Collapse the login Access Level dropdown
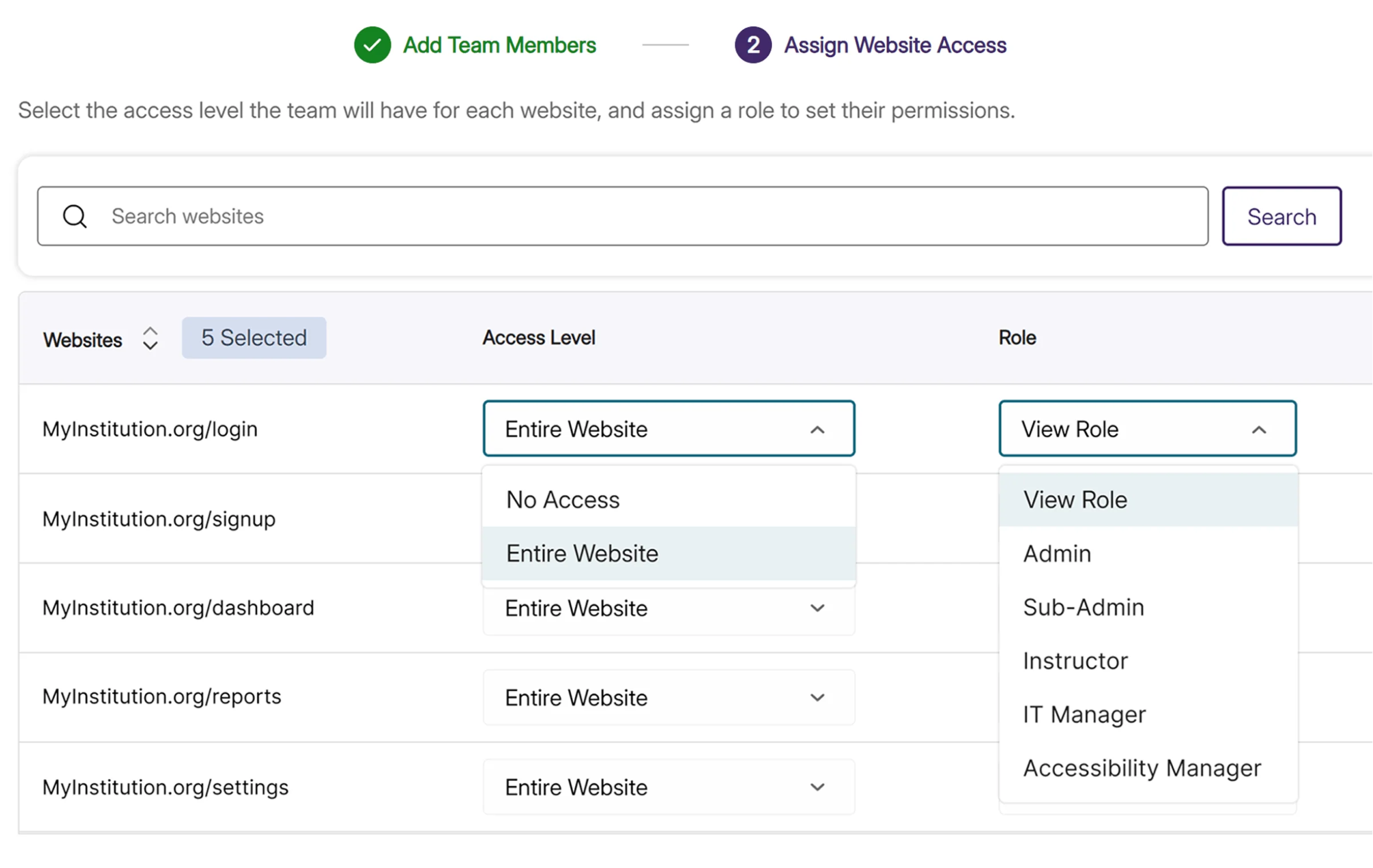Image resolution: width=1373 pixels, height=868 pixels. (817, 429)
